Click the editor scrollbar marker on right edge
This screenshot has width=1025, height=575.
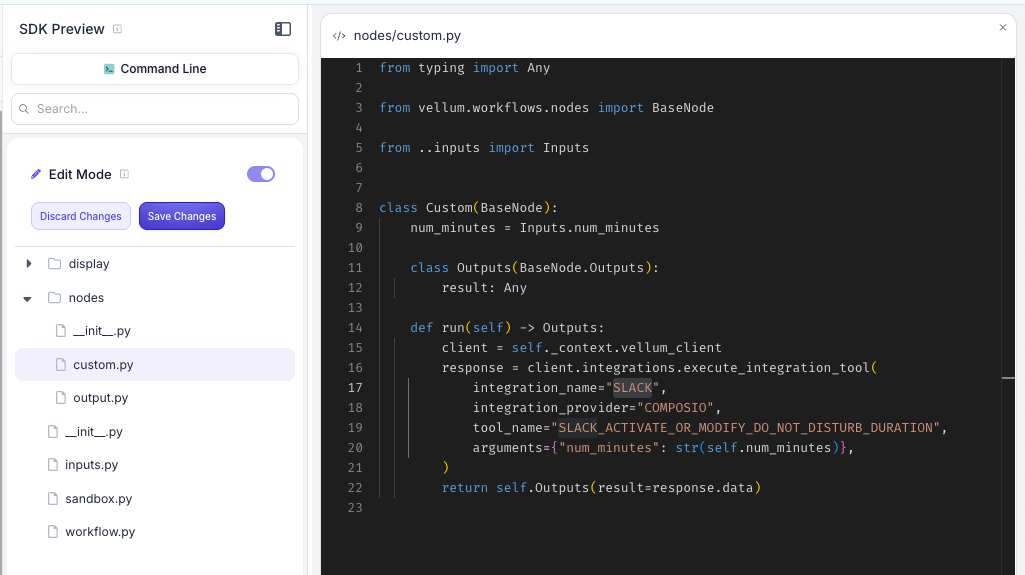tap(1008, 378)
